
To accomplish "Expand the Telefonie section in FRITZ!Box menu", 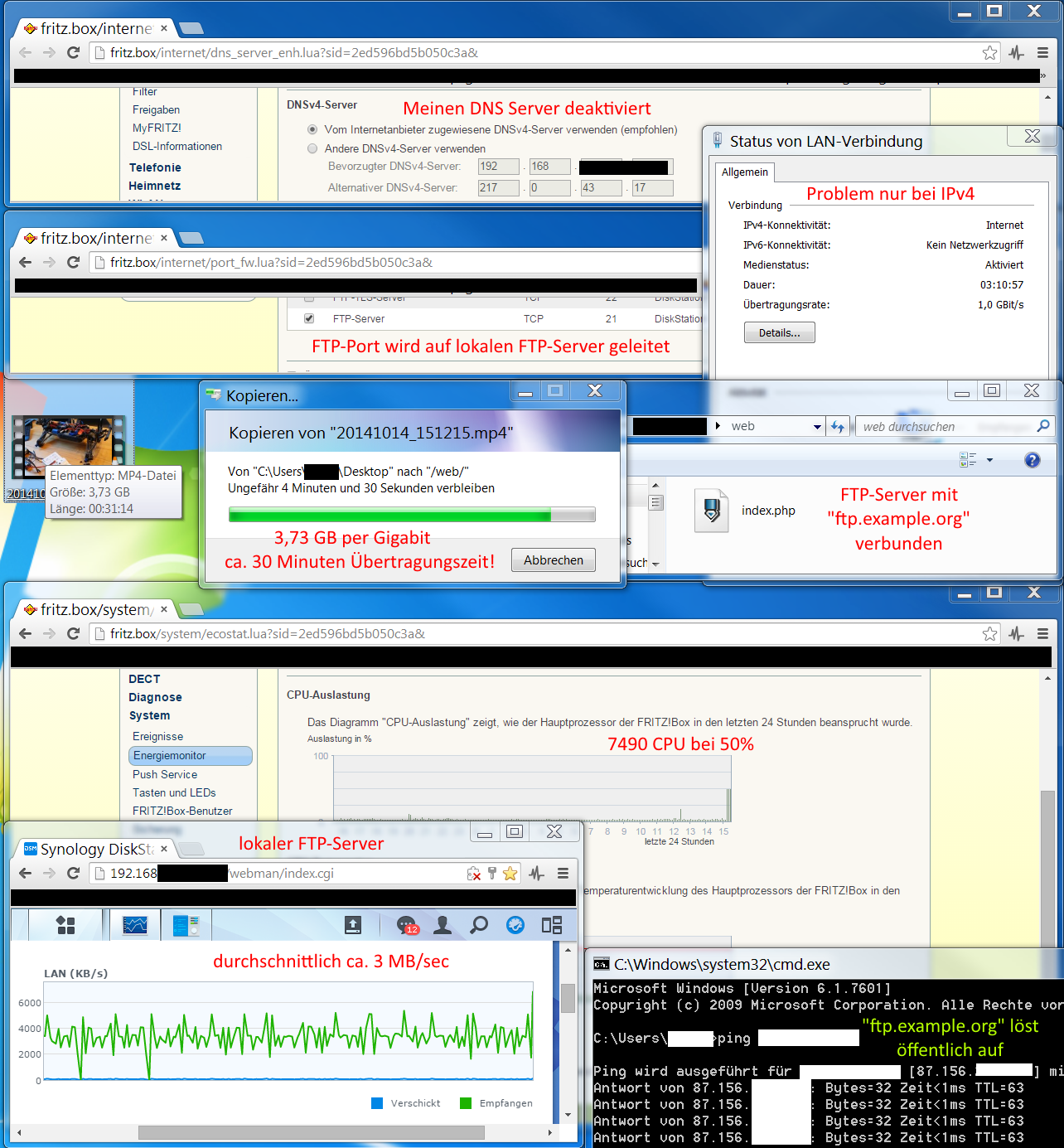I will pyautogui.click(x=155, y=167).
